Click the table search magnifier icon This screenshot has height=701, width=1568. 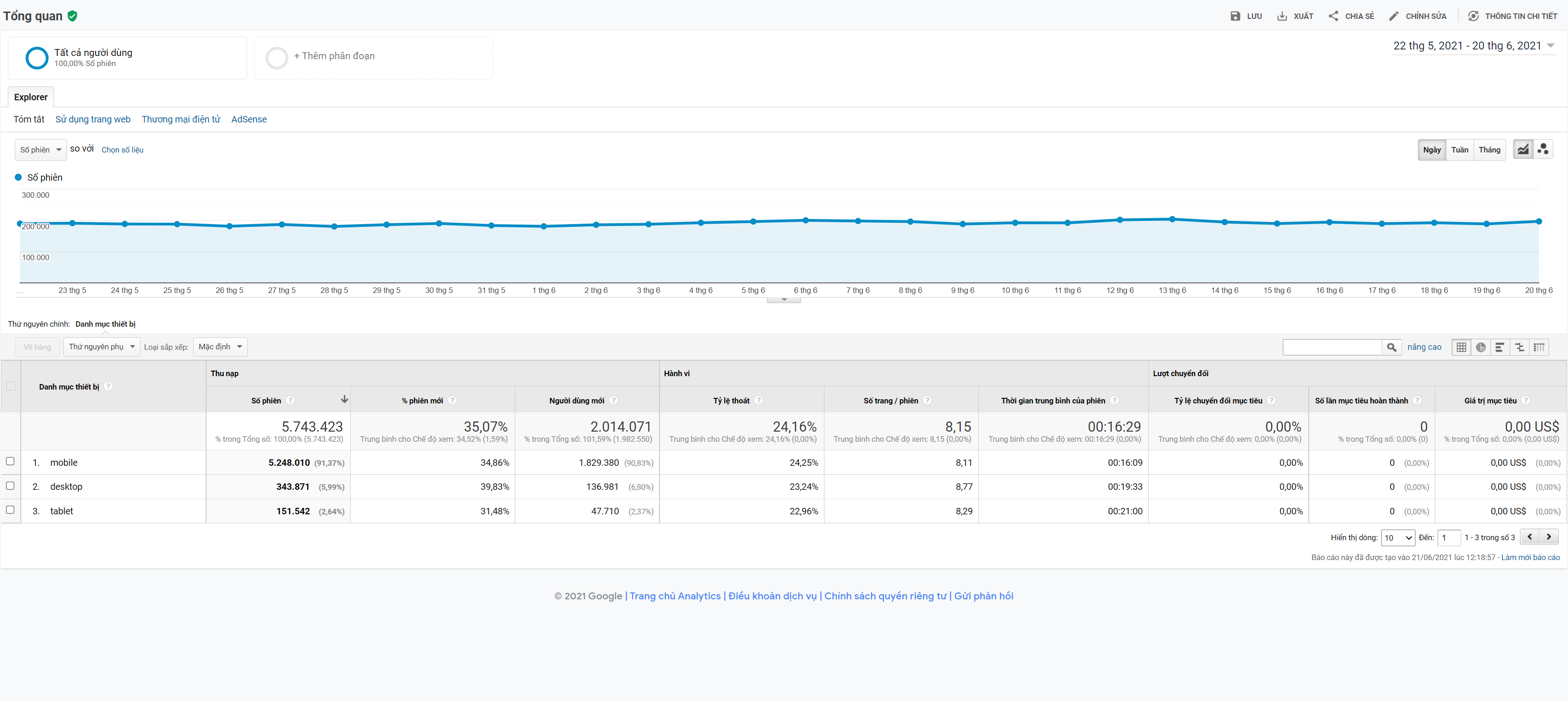click(x=1391, y=347)
